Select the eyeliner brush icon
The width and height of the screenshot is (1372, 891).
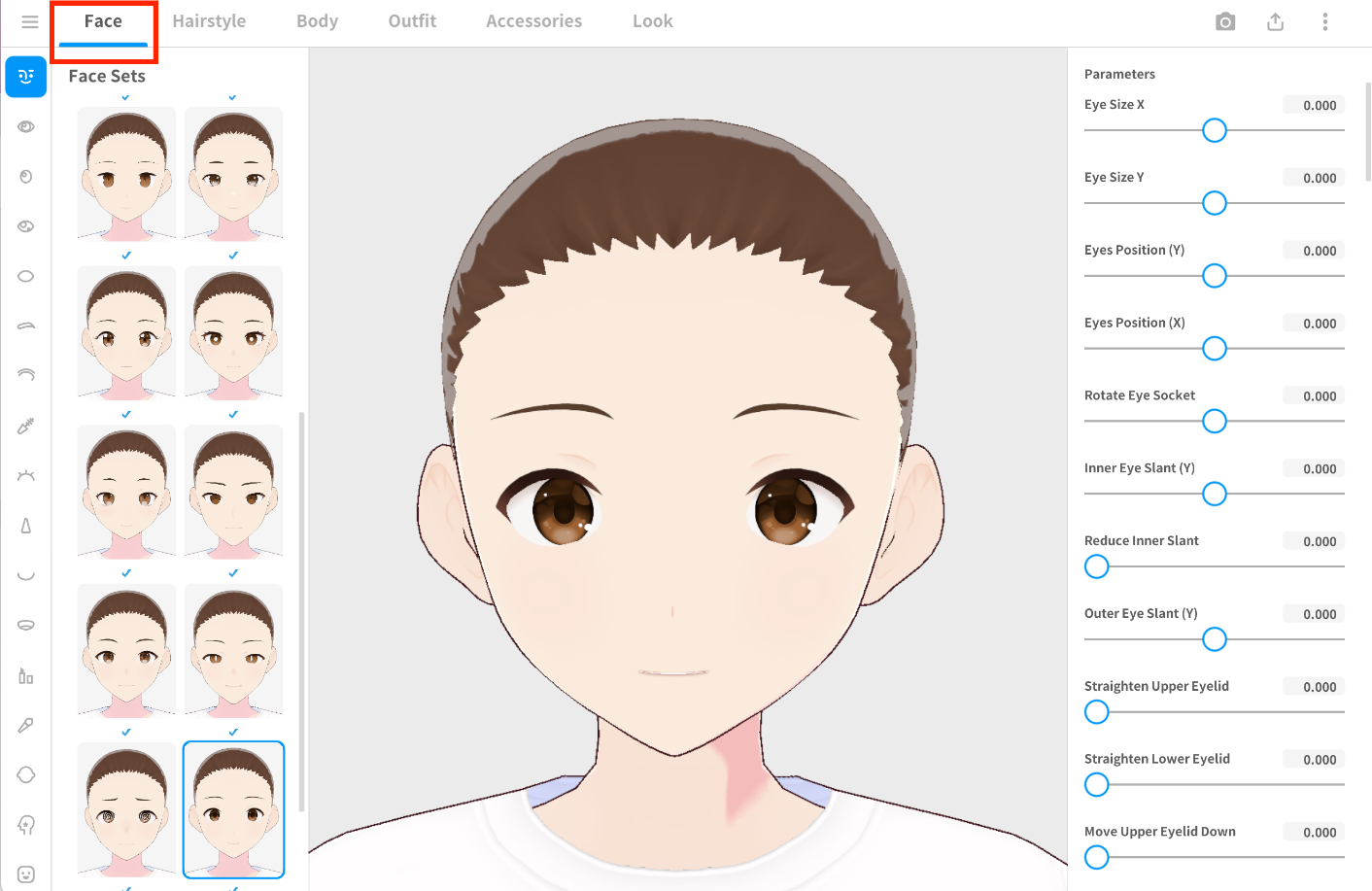pyautogui.click(x=26, y=426)
